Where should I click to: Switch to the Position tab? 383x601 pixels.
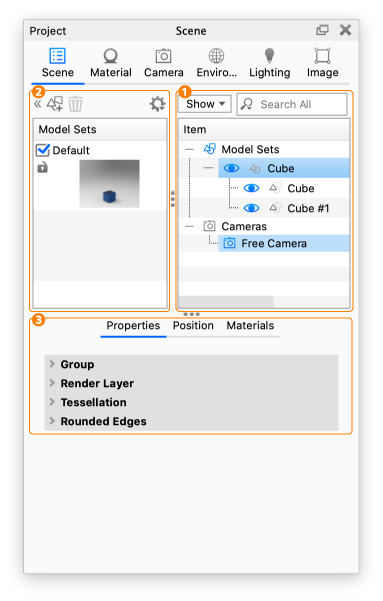[193, 325]
